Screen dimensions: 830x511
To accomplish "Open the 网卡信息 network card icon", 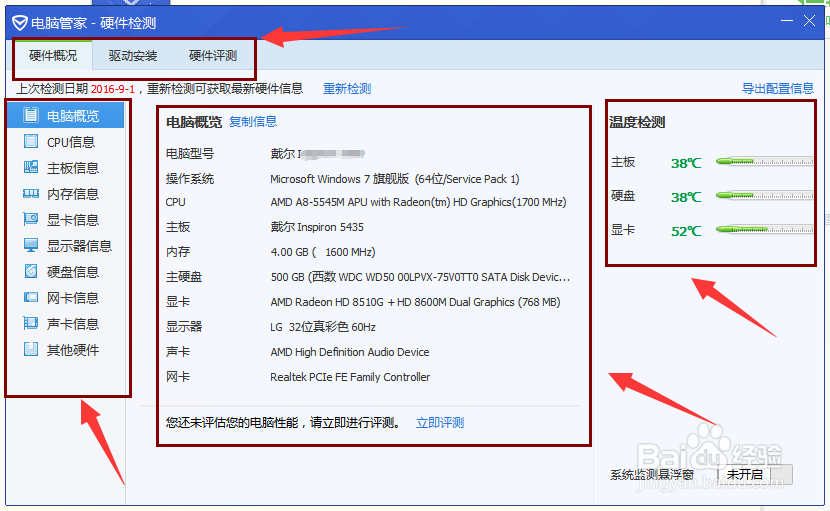I will [x=31, y=297].
